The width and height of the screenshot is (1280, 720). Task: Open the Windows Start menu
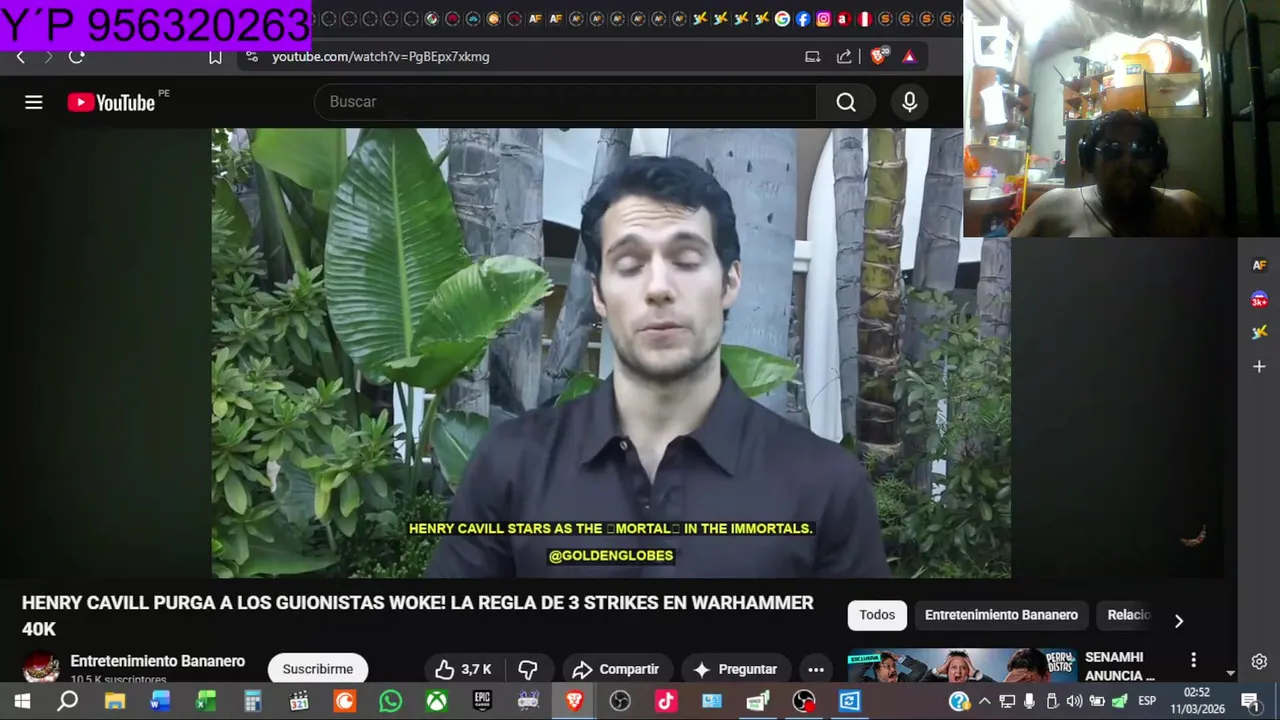tap(22, 701)
